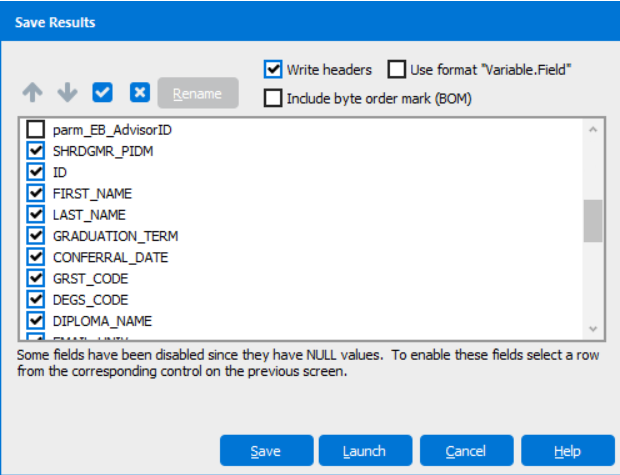The image size is (620, 475).
Task: Uncheck the LAST_NAME field
Action: pyautogui.click(x=36, y=214)
